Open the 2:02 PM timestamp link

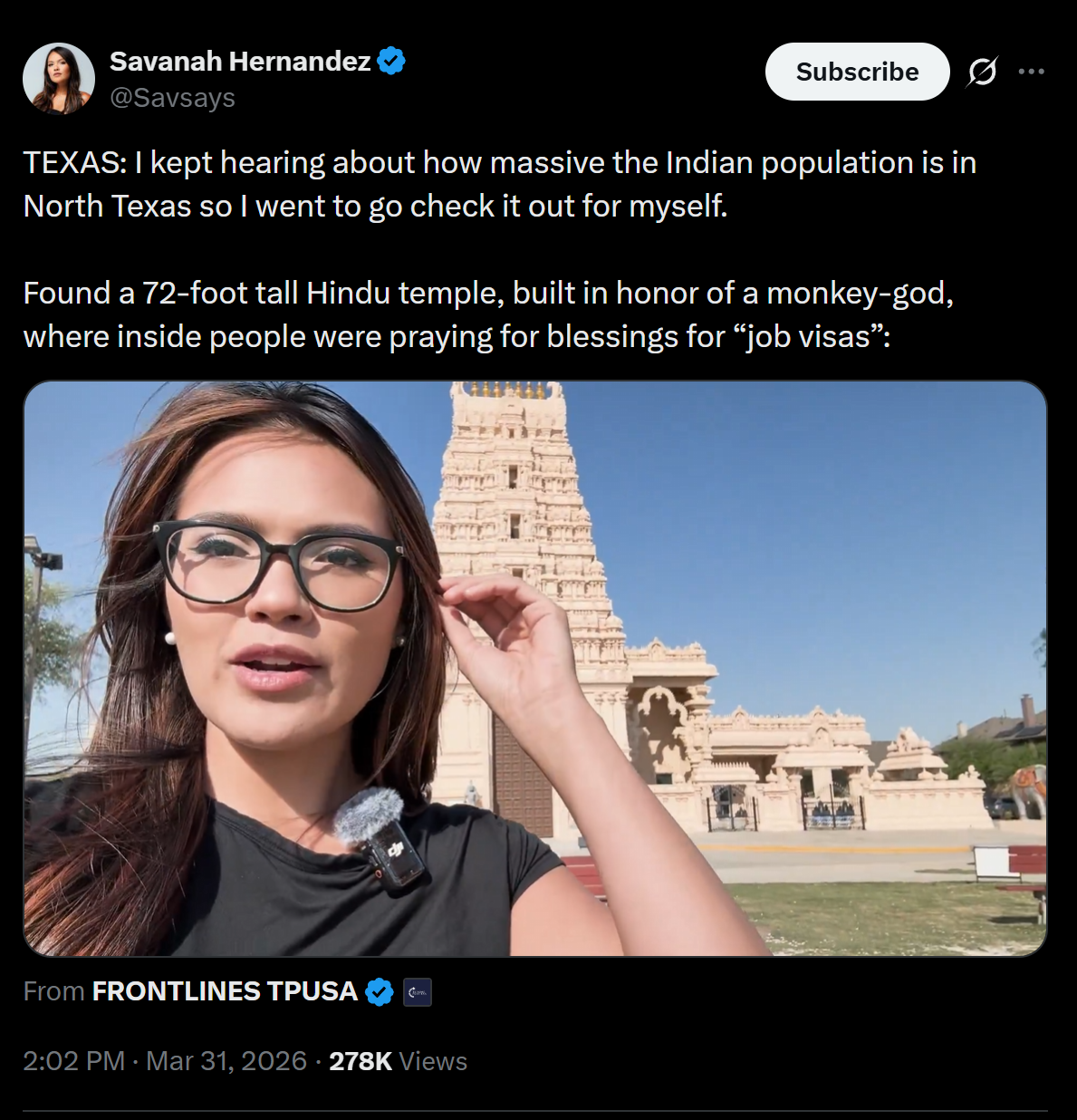click(74, 1061)
